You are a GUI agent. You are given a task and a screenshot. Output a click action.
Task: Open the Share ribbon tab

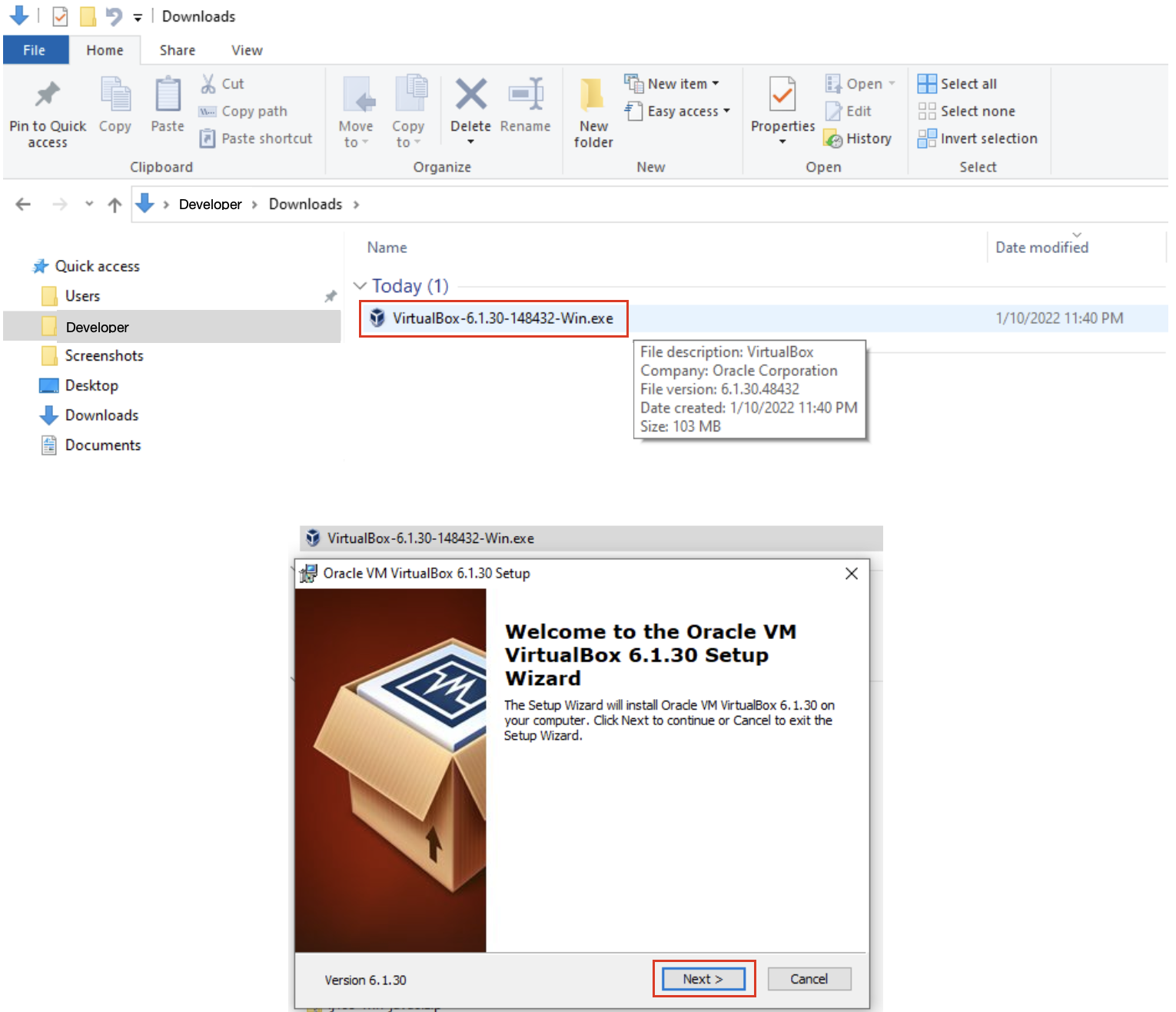click(x=177, y=50)
